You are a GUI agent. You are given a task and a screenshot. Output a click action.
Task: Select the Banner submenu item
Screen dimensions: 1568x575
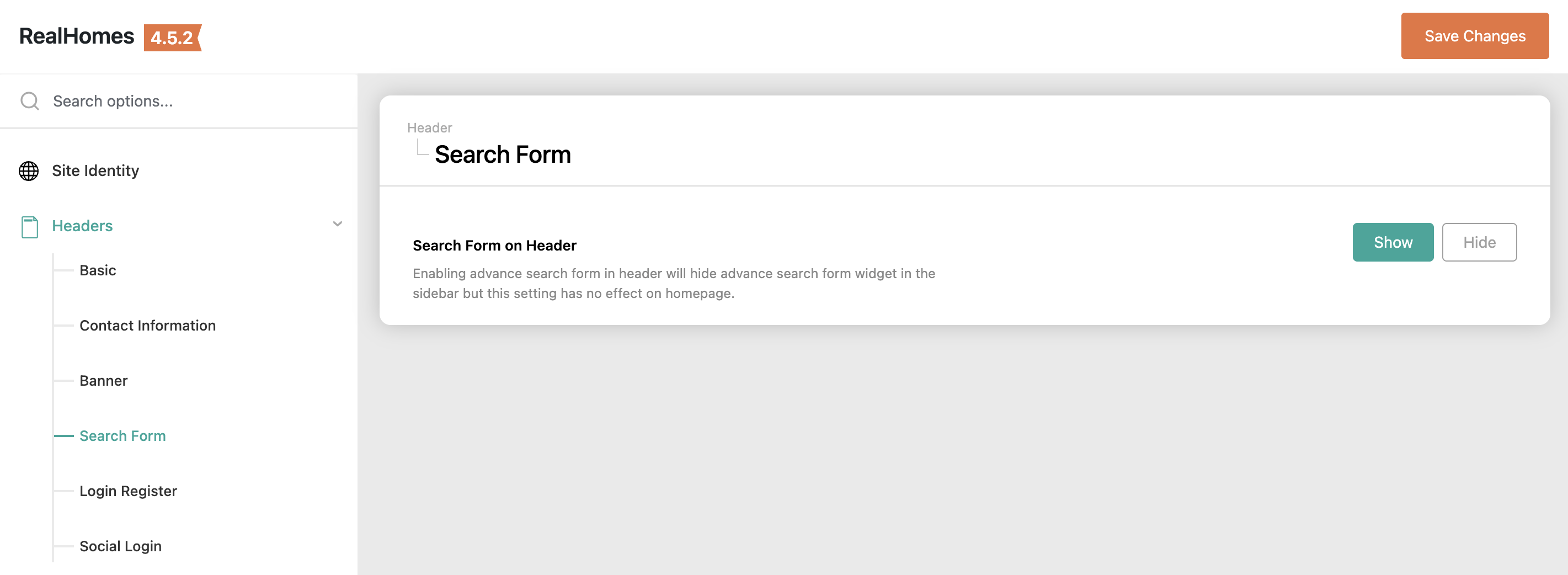point(104,381)
